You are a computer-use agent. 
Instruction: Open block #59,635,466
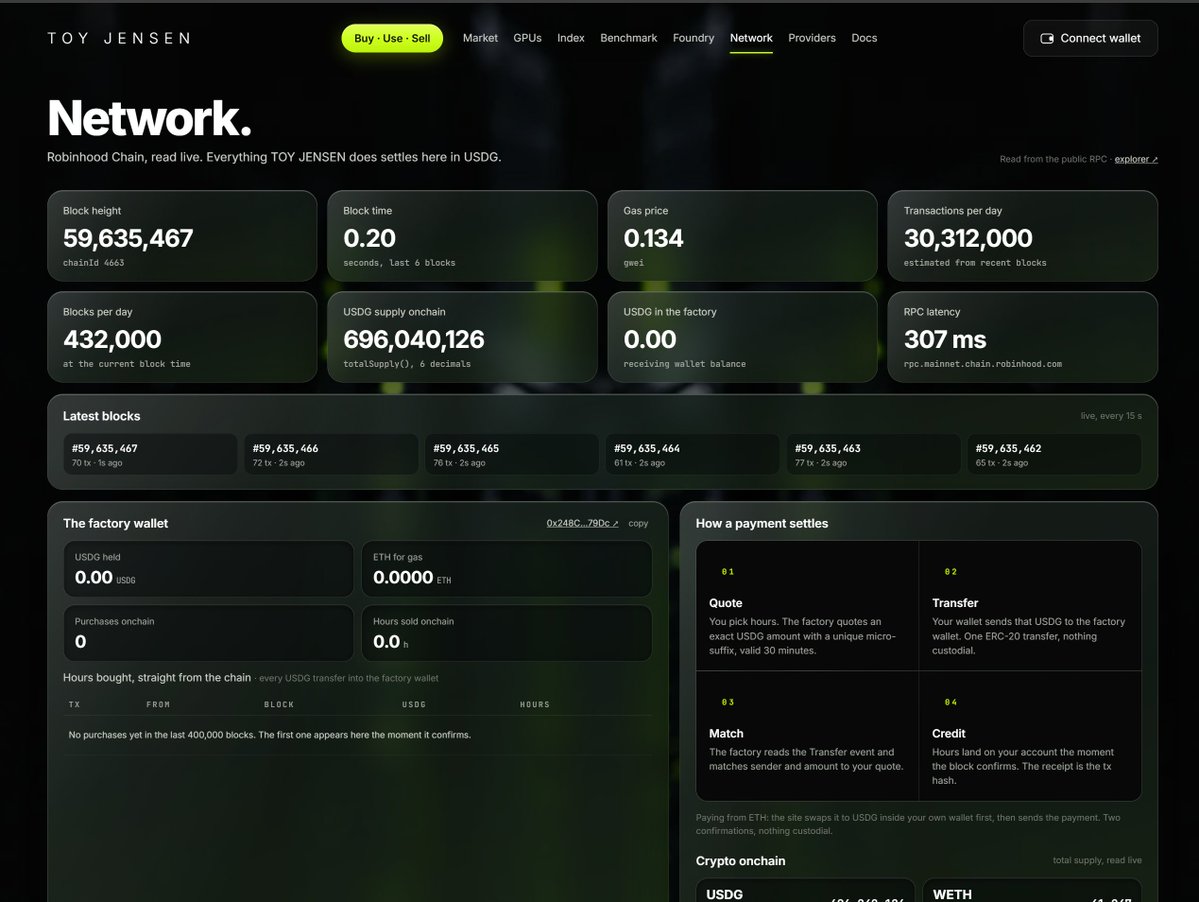click(331, 455)
